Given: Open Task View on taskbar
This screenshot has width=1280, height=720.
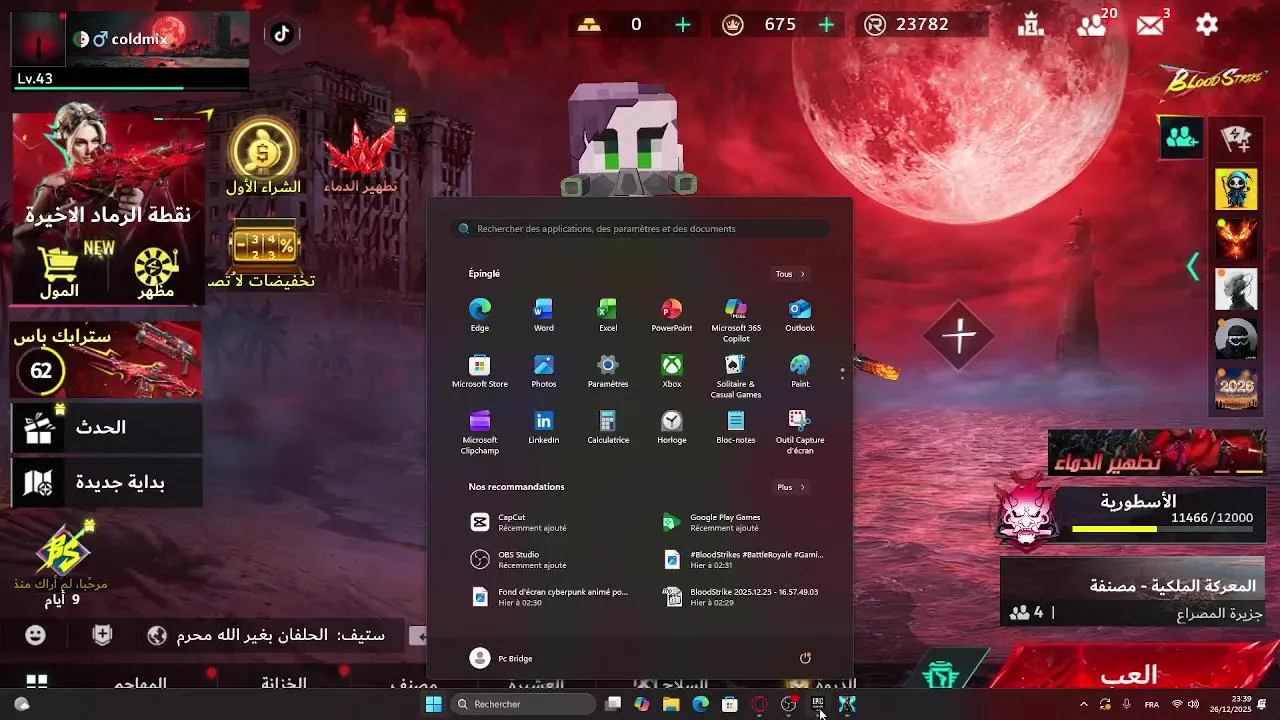Looking at the screenshot, I should pyautogui.click(x=613, y=704).
